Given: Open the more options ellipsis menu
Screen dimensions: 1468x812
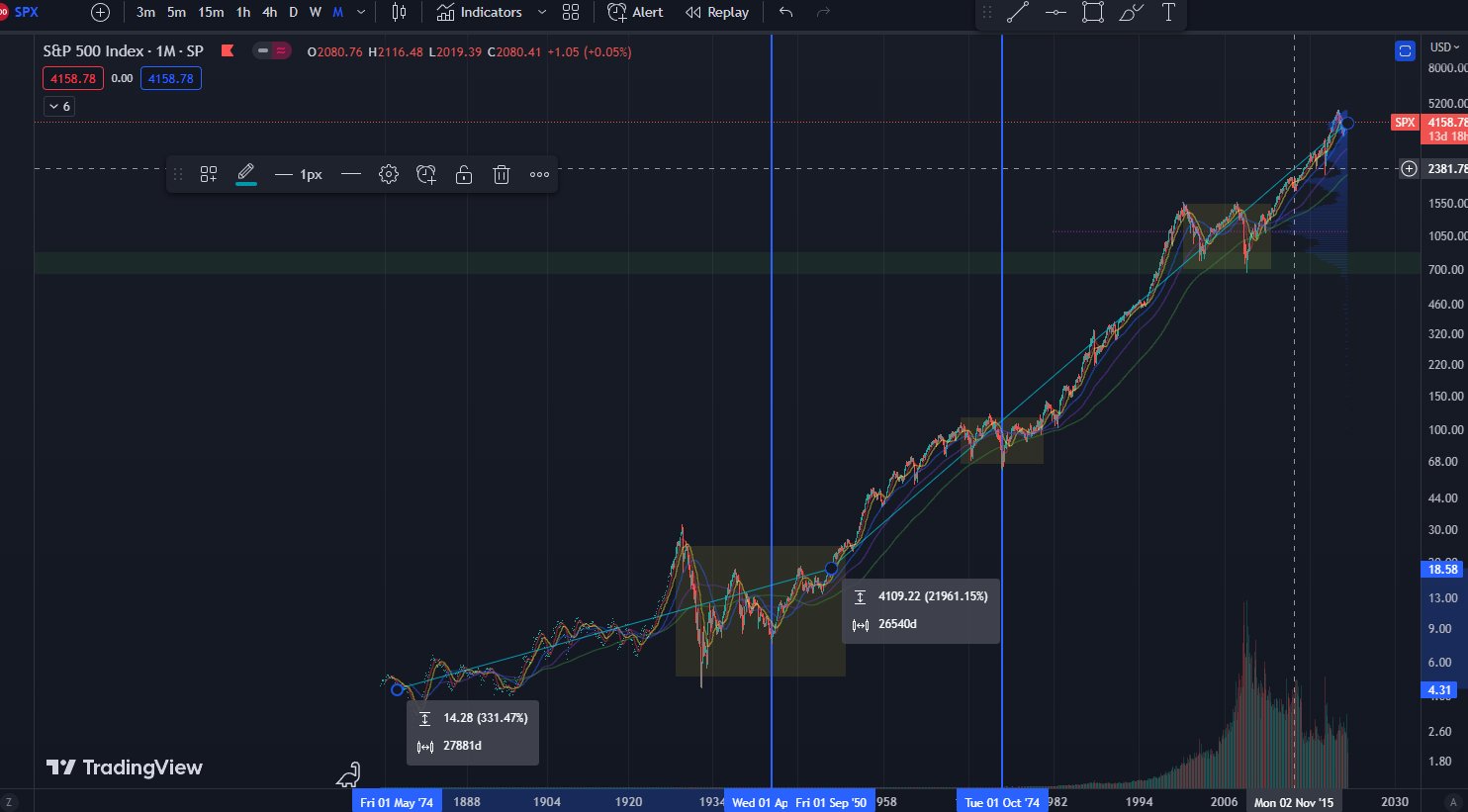Looking at the screenshot, I should (x=539, y=174).
